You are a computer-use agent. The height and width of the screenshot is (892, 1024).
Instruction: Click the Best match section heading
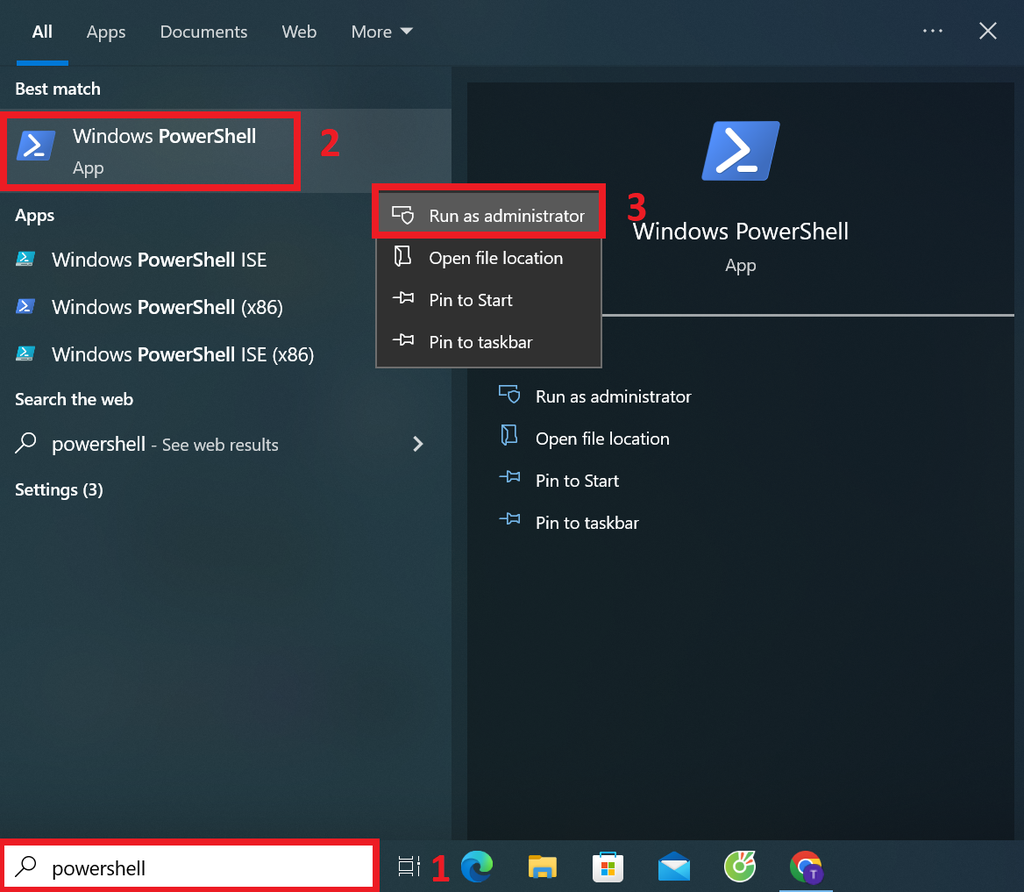[x=57, y=89]
